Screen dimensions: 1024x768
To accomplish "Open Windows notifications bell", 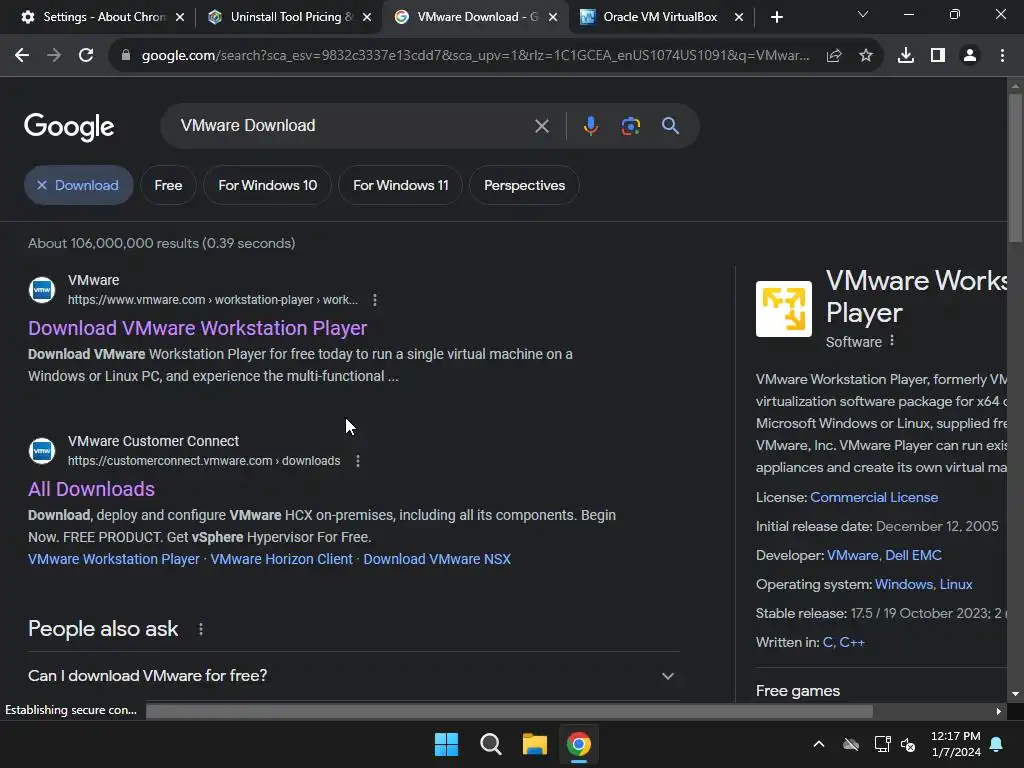I will pyautogui.click(x=997, y=744).
